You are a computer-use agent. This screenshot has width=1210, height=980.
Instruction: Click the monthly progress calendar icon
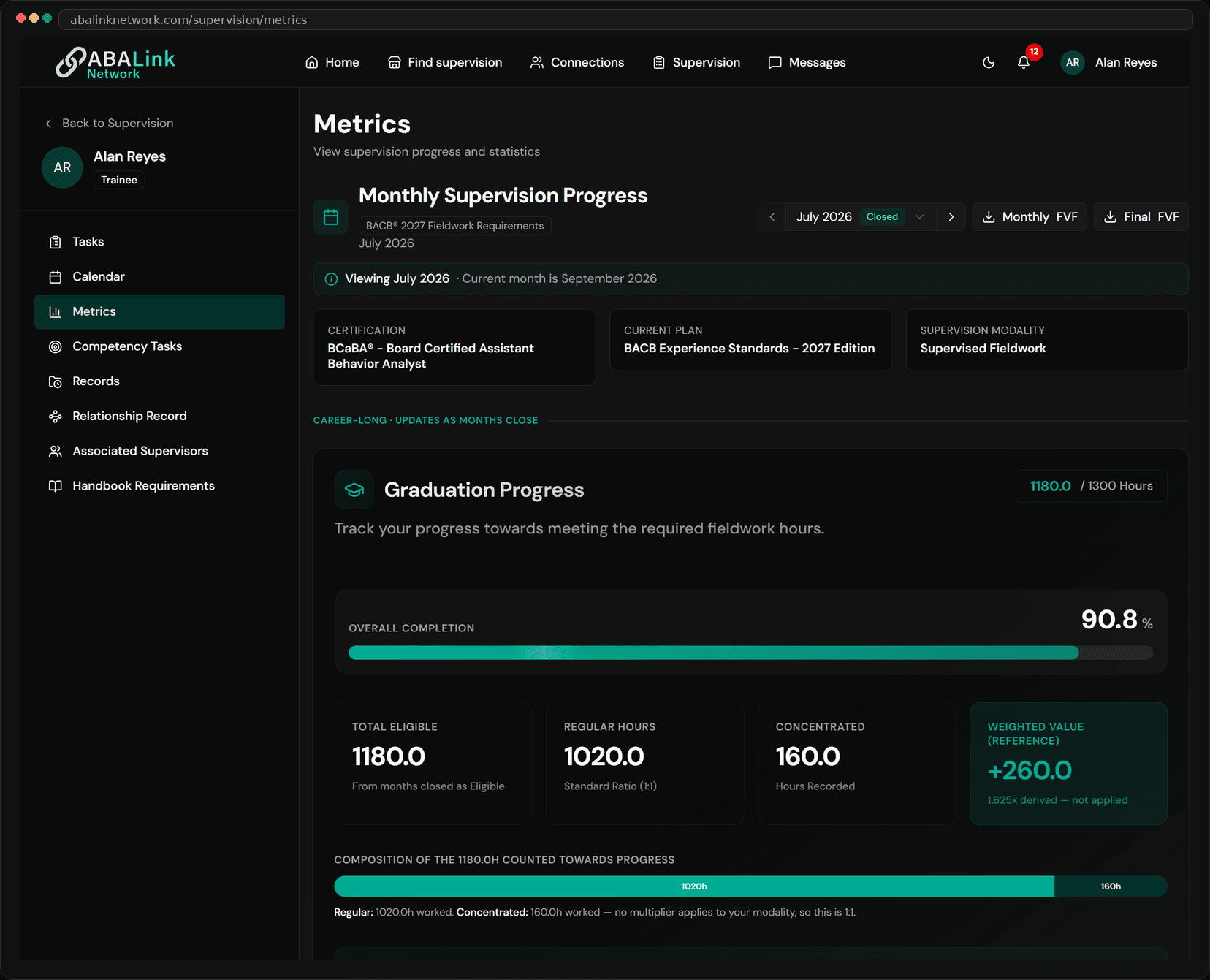point(331,217)
